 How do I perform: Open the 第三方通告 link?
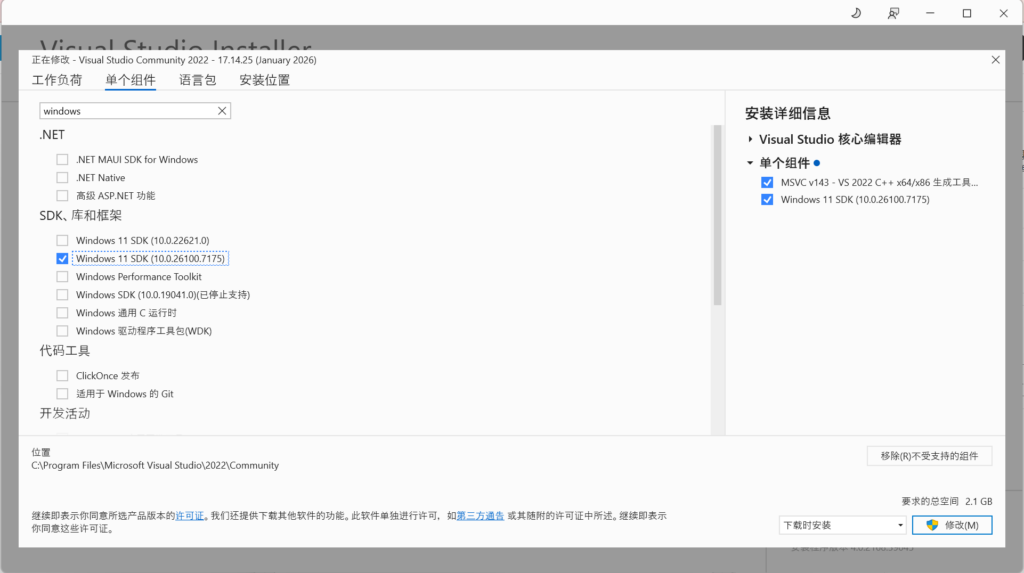pyautogui.click(x=480, y=516)
